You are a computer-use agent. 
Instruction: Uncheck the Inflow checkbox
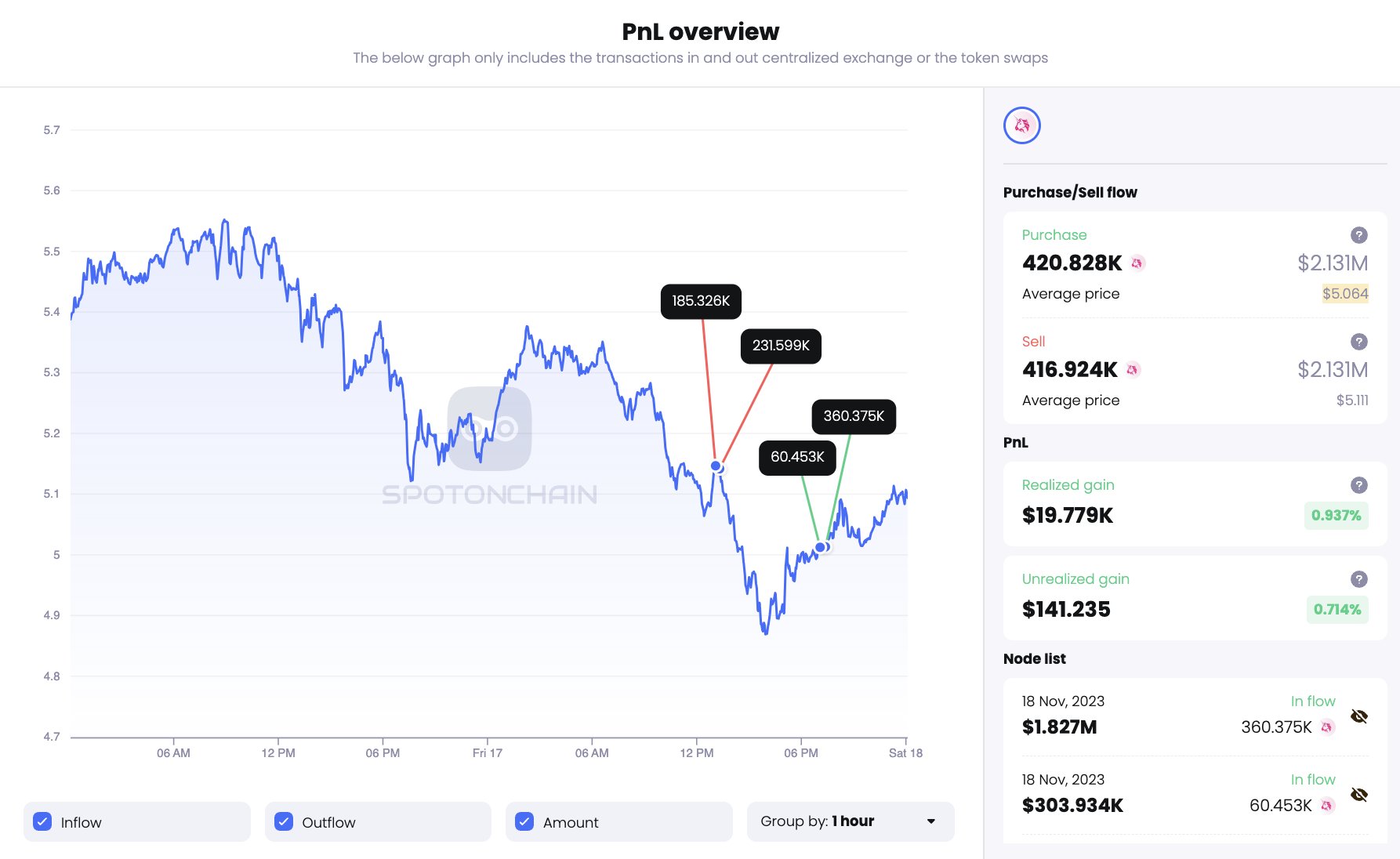coord(42,822)
